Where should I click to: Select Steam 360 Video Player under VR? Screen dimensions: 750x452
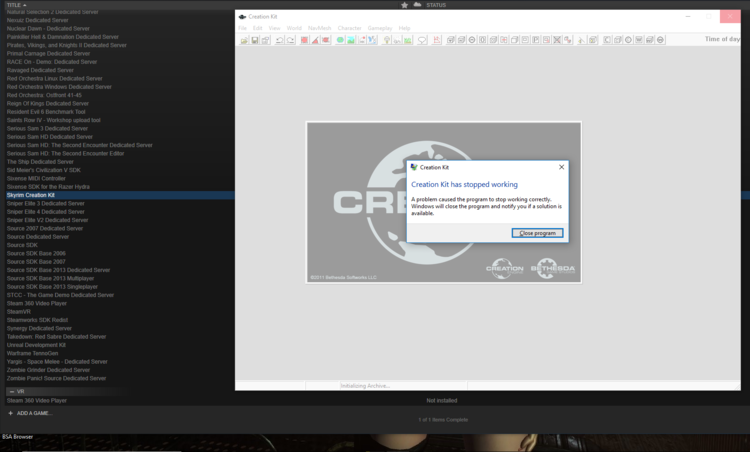click(x=36, y=401)
